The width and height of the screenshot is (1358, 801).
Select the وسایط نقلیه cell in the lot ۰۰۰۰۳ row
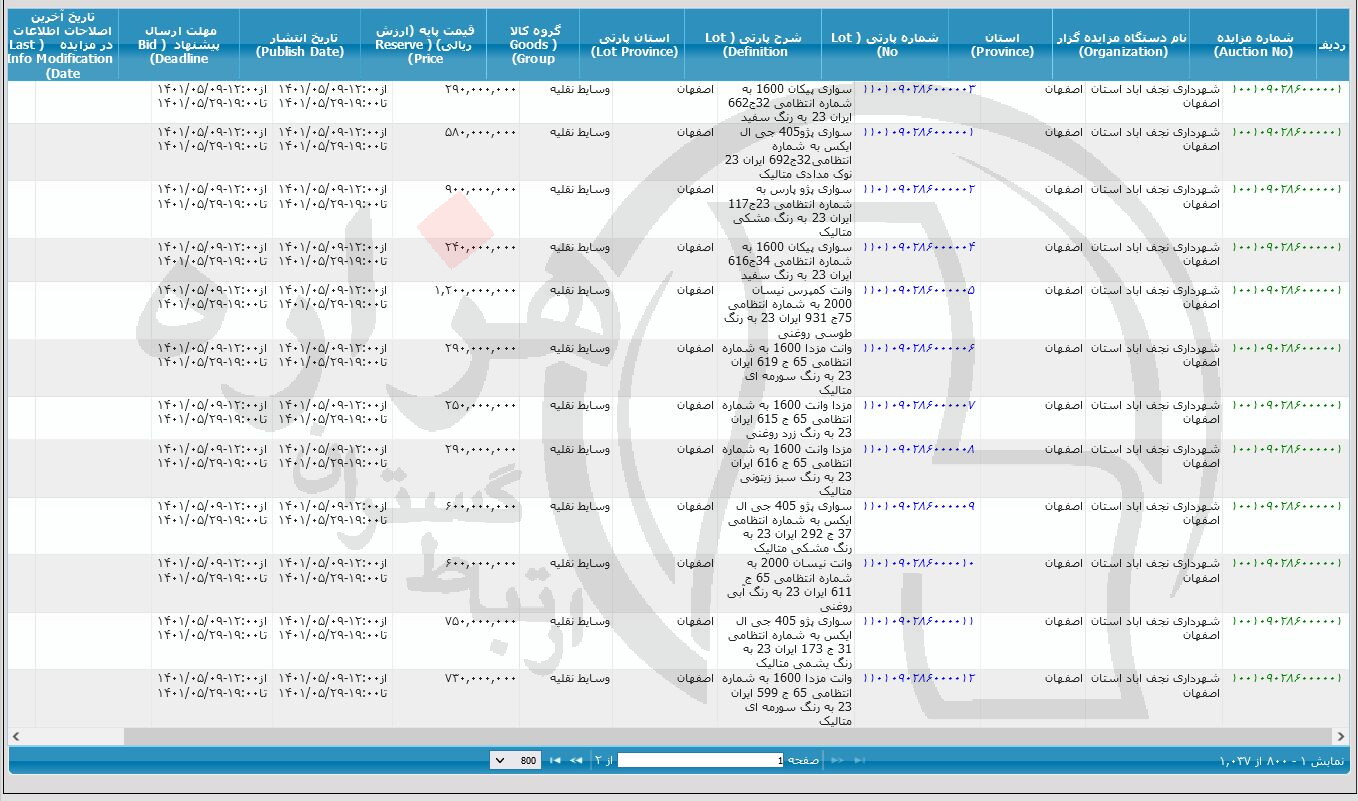click(x=579, y=89)
